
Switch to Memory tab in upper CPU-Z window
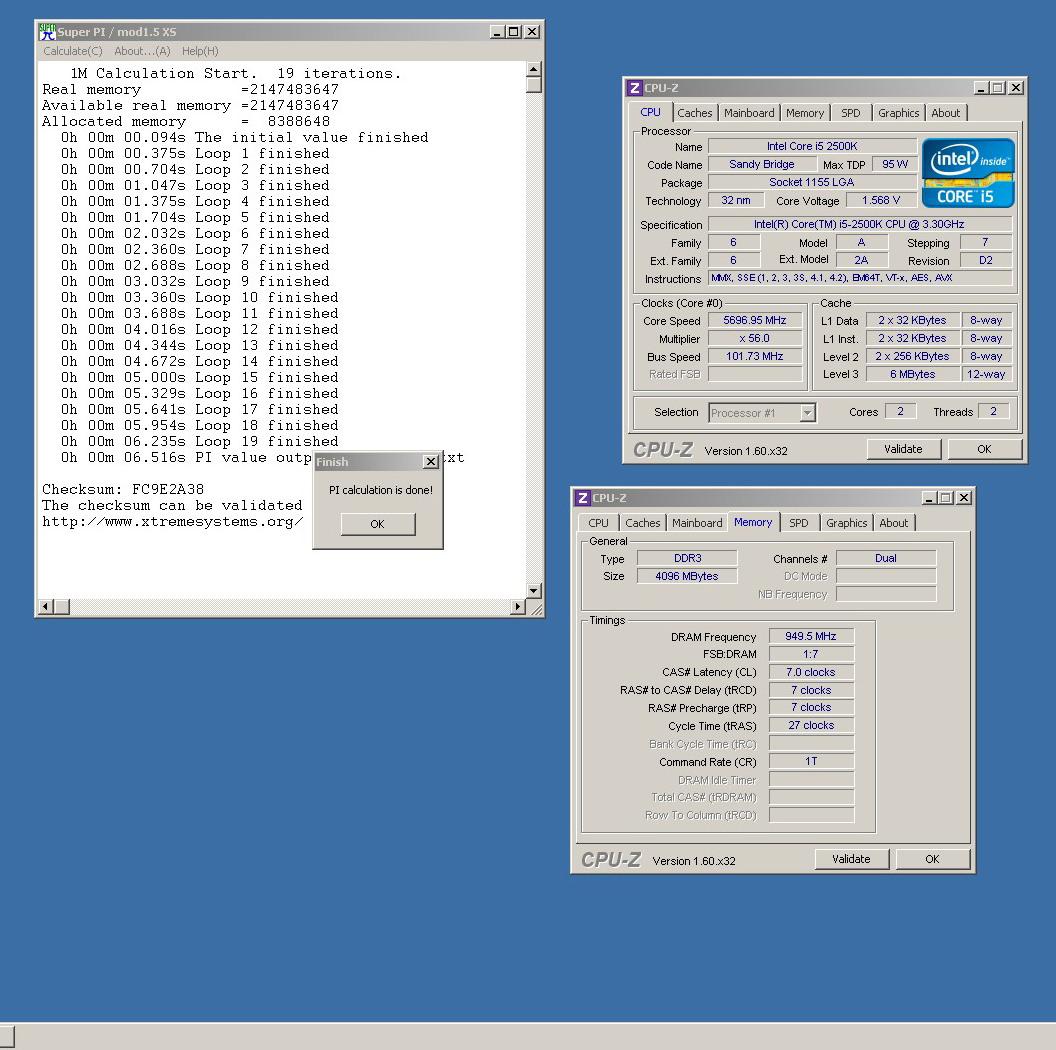(805, 113)
